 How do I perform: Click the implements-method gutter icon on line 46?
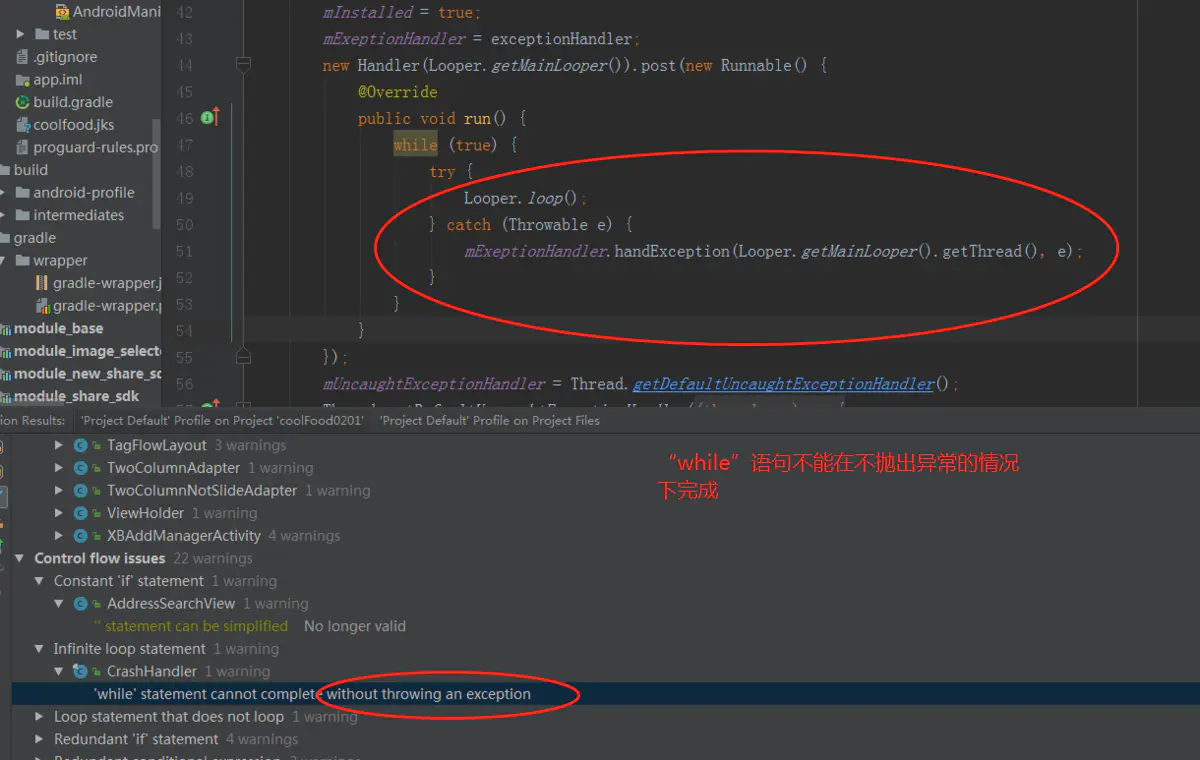pos(209,118)
